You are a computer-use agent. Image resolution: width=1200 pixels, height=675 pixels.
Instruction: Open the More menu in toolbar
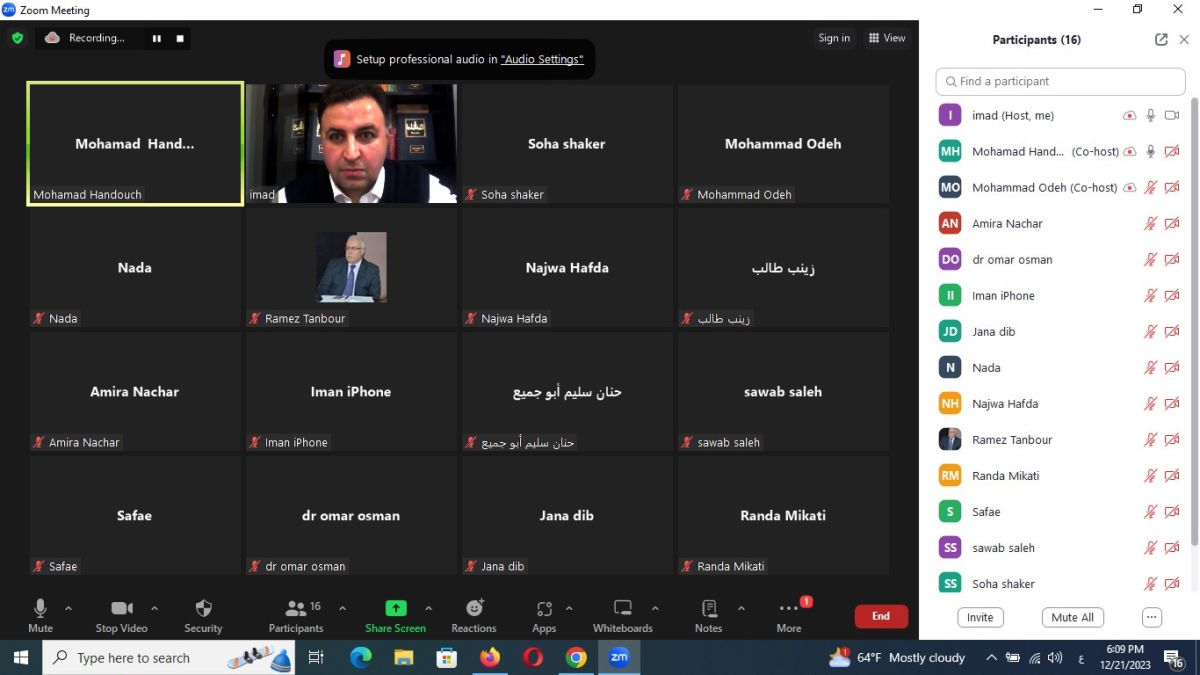pyautogui.click(x=789, y=609)
